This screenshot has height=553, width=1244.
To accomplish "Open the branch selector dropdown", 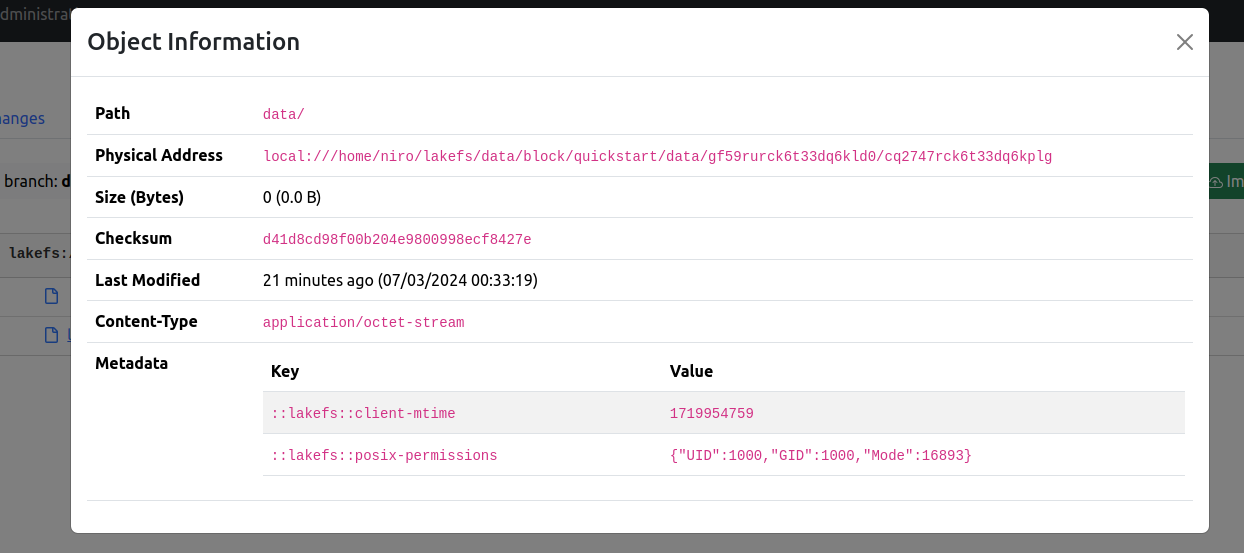I will tap(36, 181).
